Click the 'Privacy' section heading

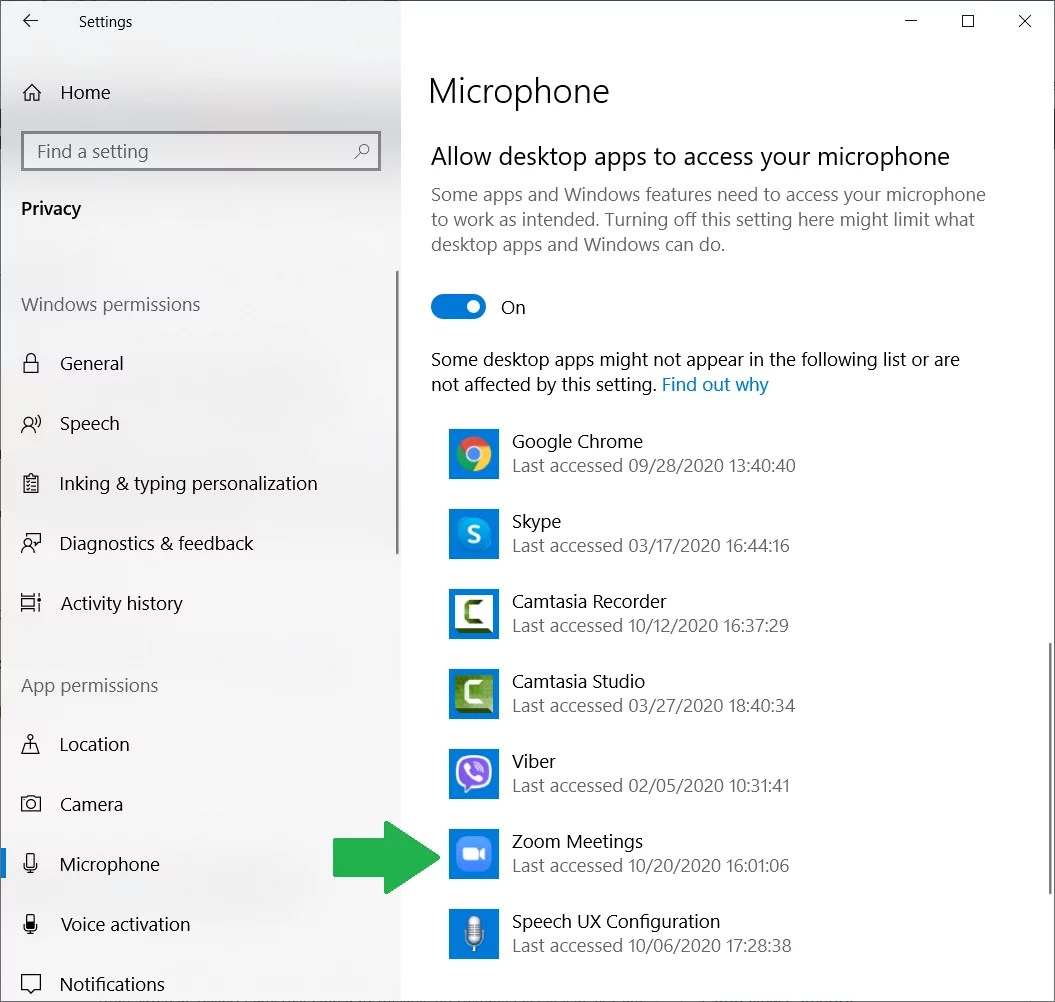[51, 209]
